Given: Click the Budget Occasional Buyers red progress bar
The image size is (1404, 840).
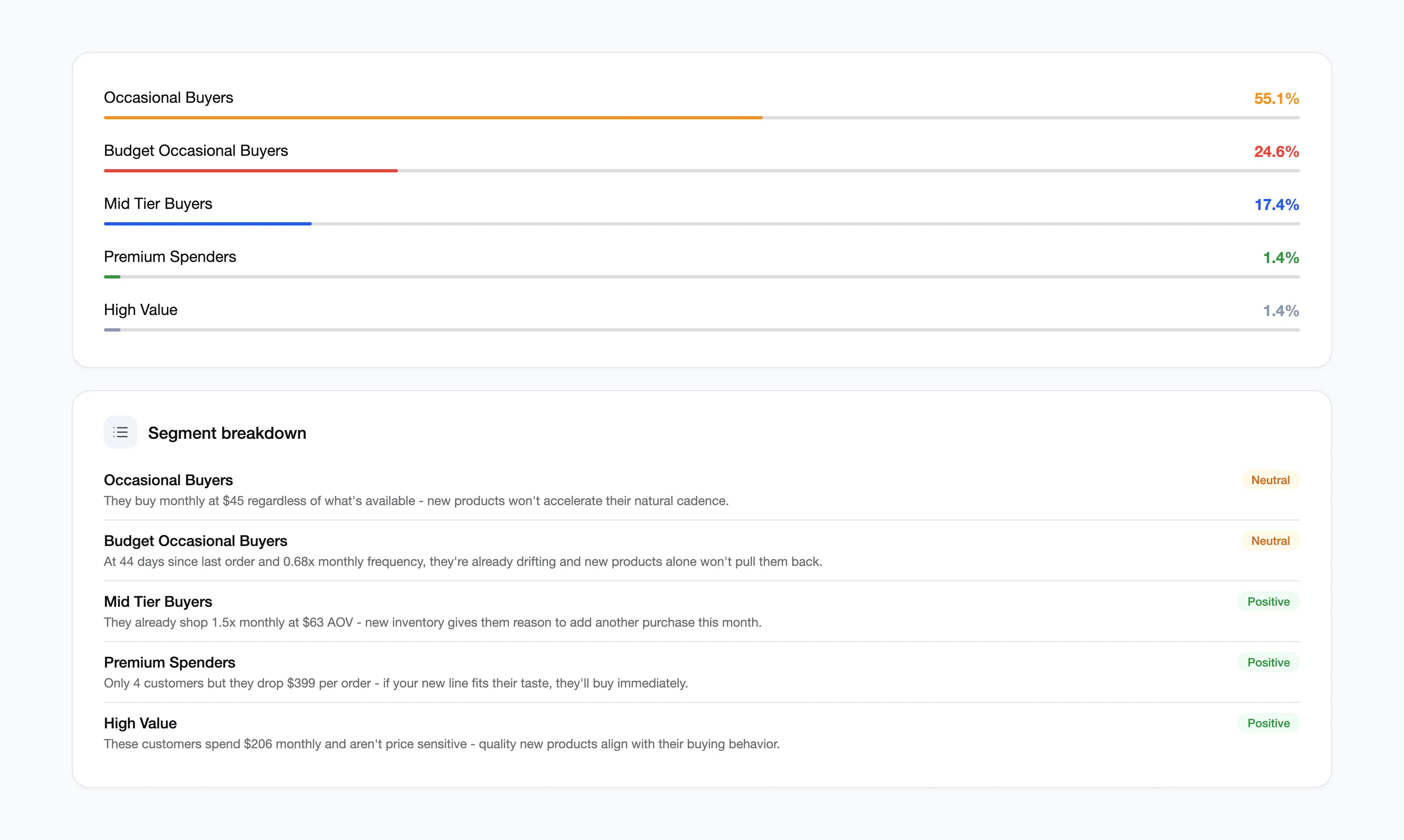Looking at the screenshot, I should [251, 170].
